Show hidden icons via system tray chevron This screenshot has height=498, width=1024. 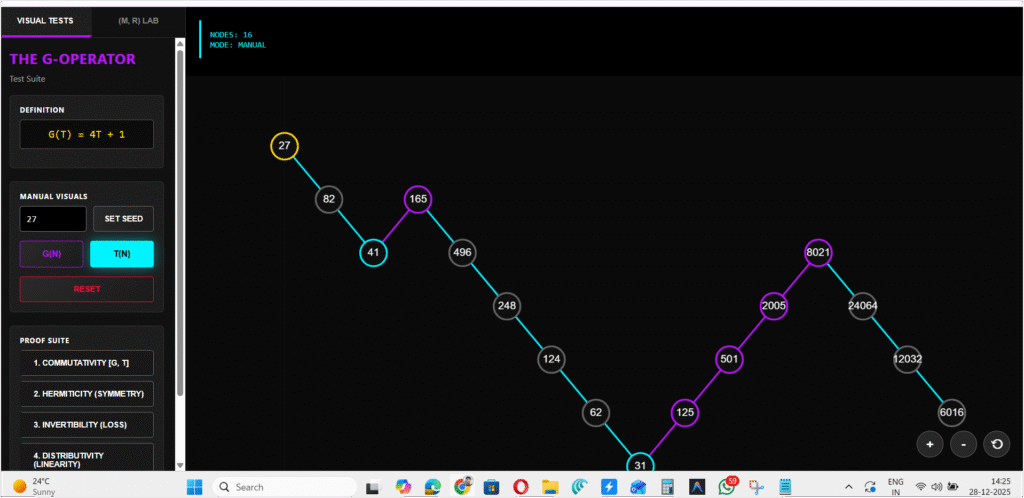[848, 487]
